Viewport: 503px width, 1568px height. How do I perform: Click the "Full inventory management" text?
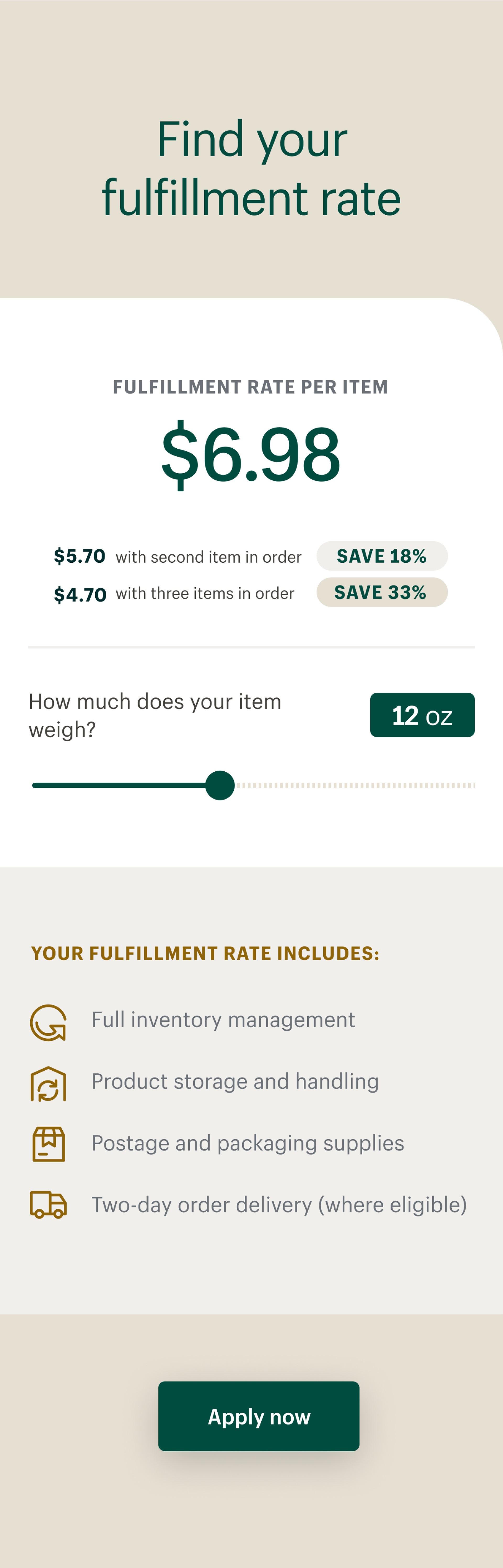click(223, 1019)
